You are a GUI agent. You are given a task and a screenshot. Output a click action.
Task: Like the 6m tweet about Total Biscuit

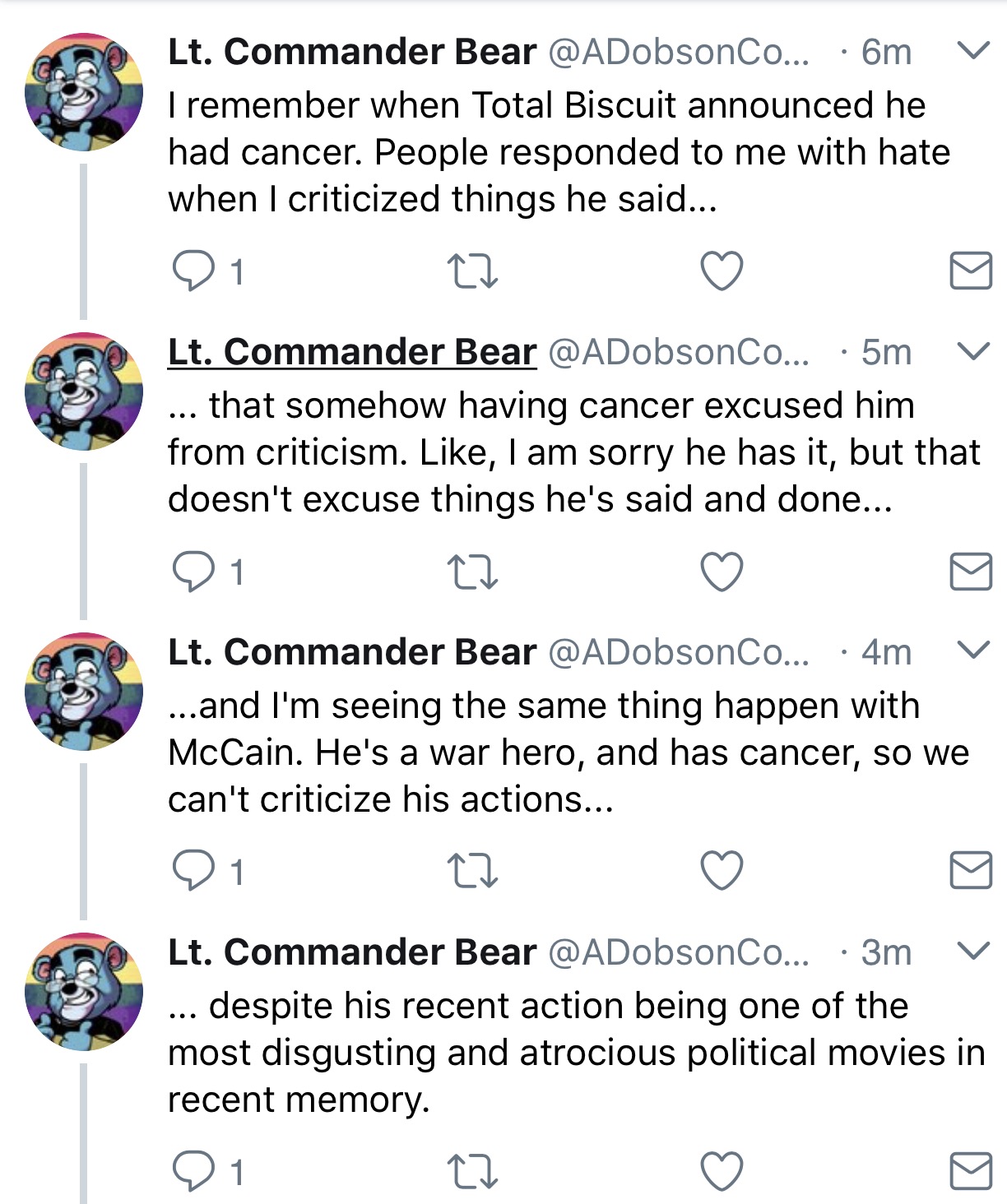722,271
